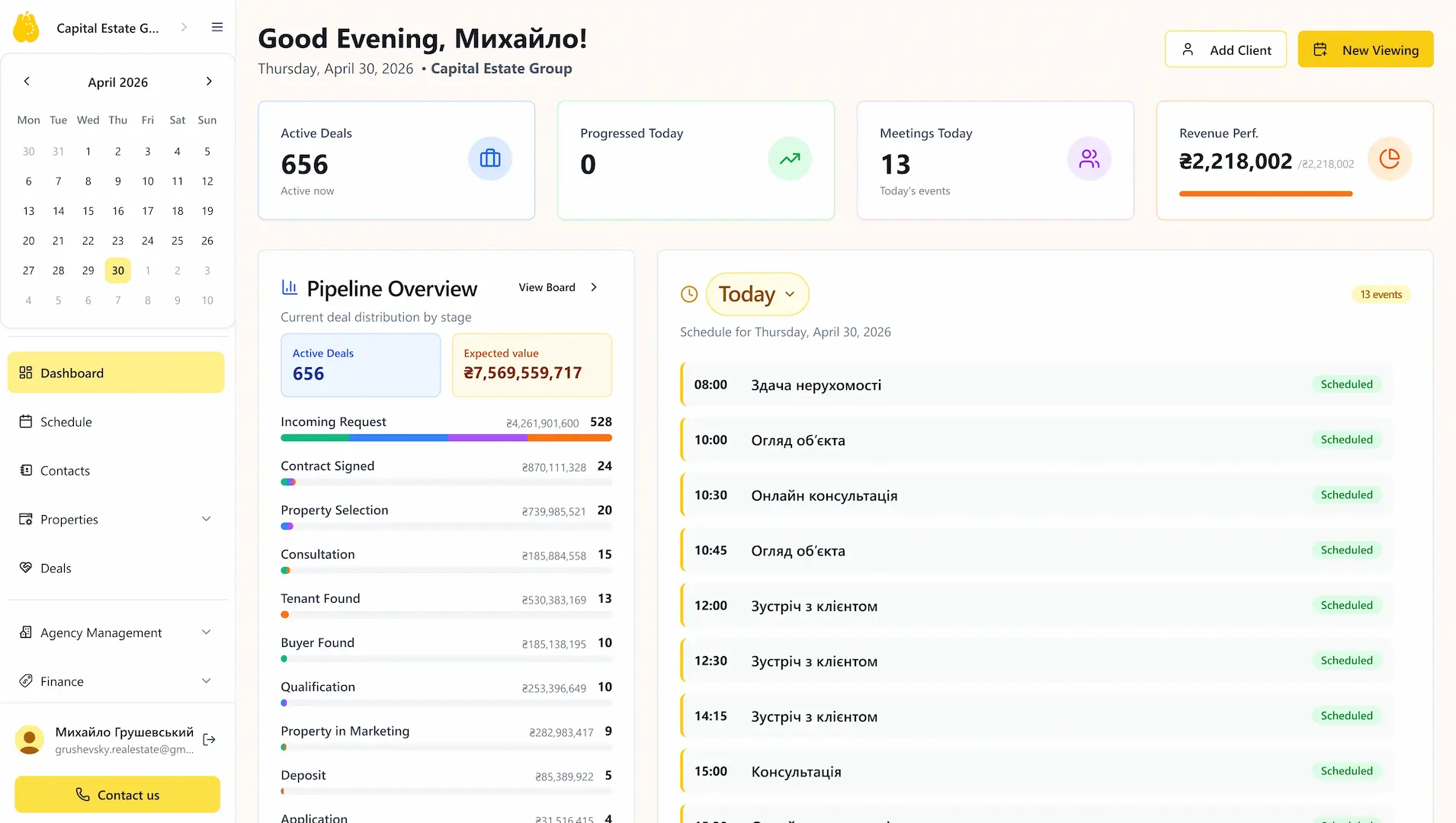Click Scheduled status on 08:00 event

pos(1346,384)
